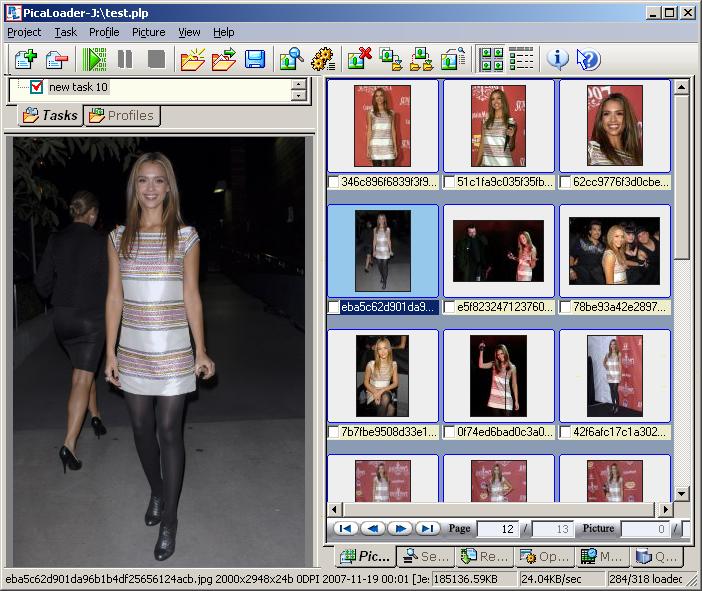Switch to detail list view
Image resolution: width=702 pixels, height=591 pixels.
point(521,59)
